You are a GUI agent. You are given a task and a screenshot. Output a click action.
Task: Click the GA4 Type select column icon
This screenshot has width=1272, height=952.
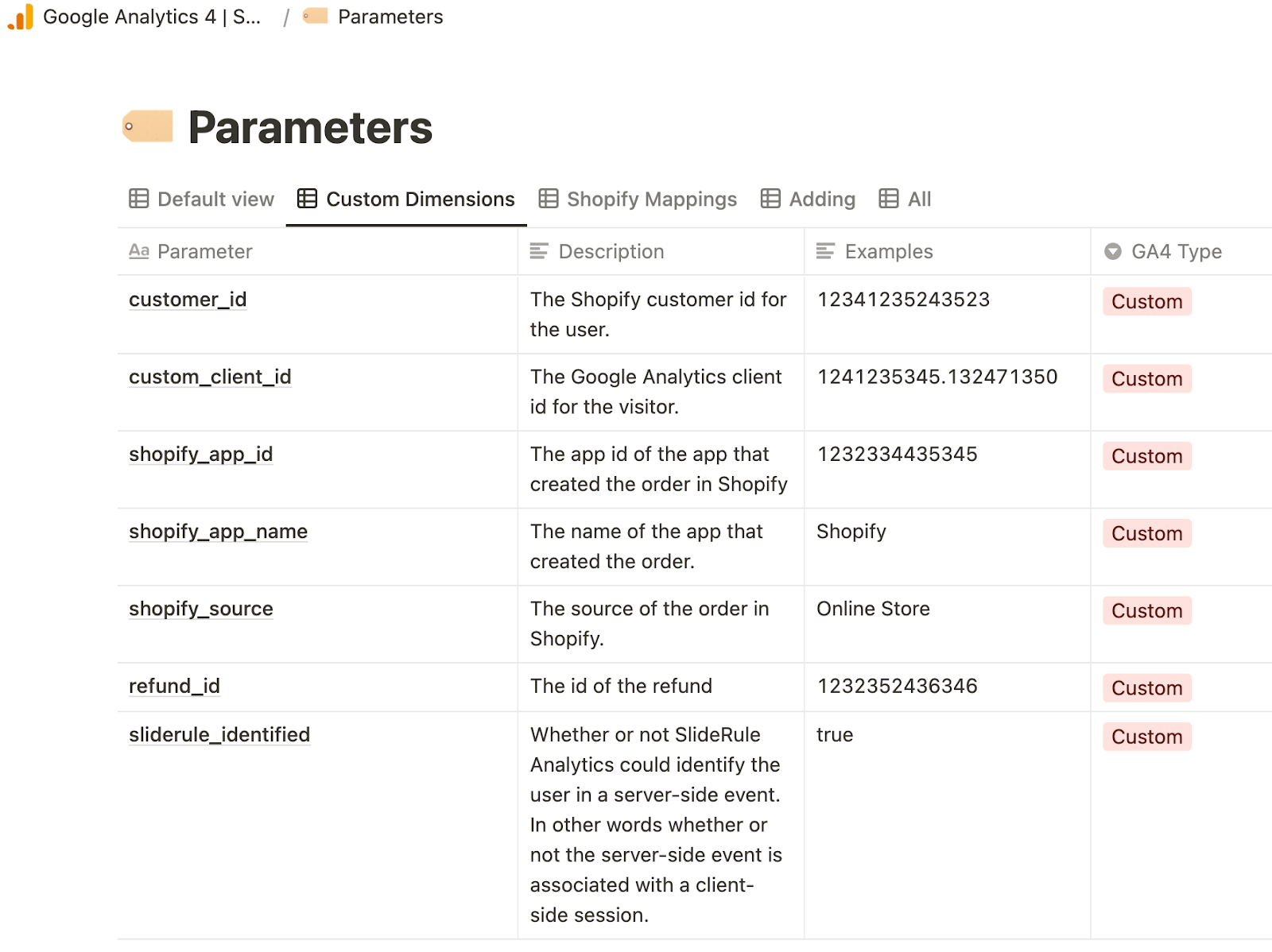coord(1113,252)
